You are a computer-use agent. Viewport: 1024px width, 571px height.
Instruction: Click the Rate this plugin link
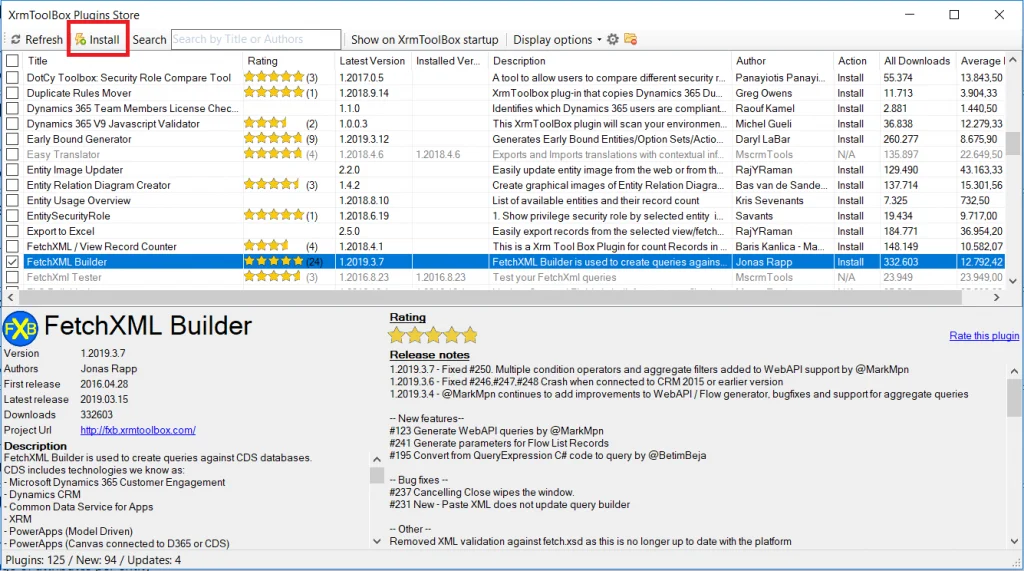(x=984, y=335)
